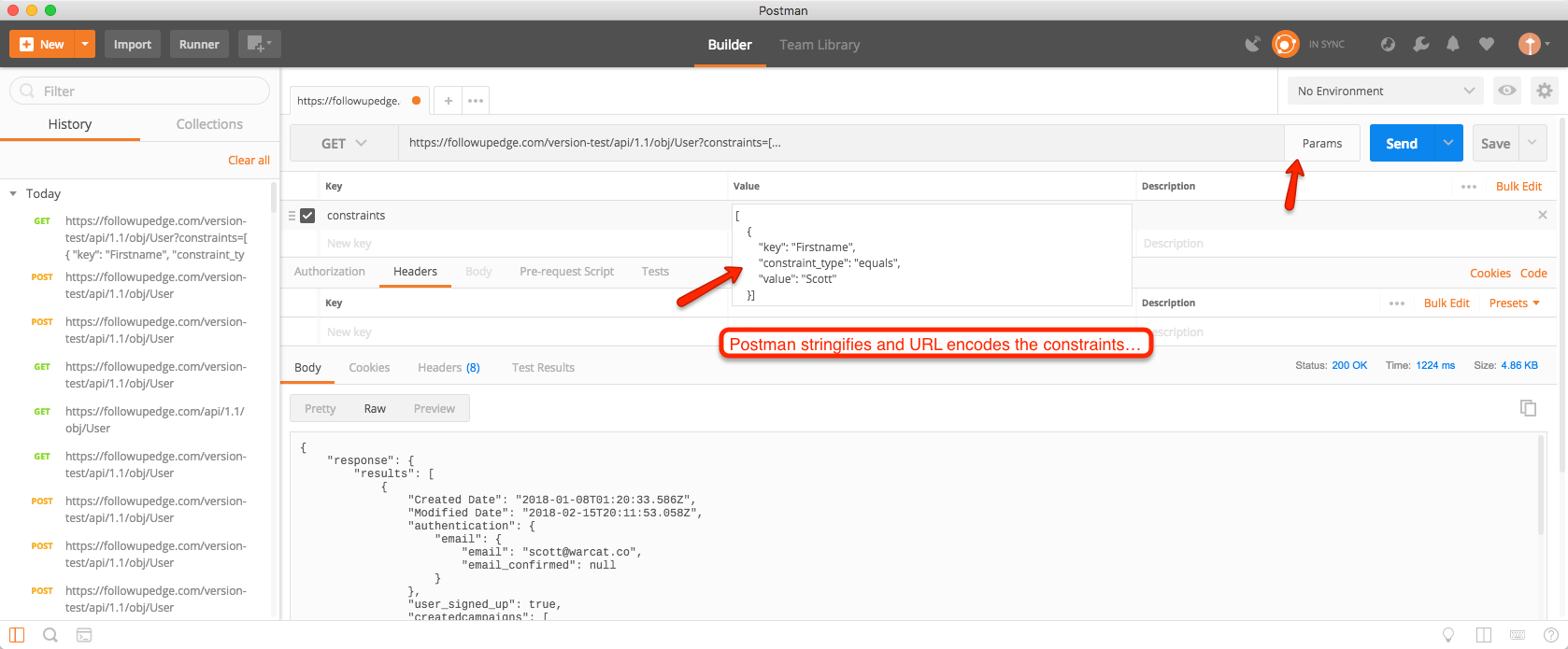
Task: Open the dropdown arrow next to New
Action: point(85,44)
